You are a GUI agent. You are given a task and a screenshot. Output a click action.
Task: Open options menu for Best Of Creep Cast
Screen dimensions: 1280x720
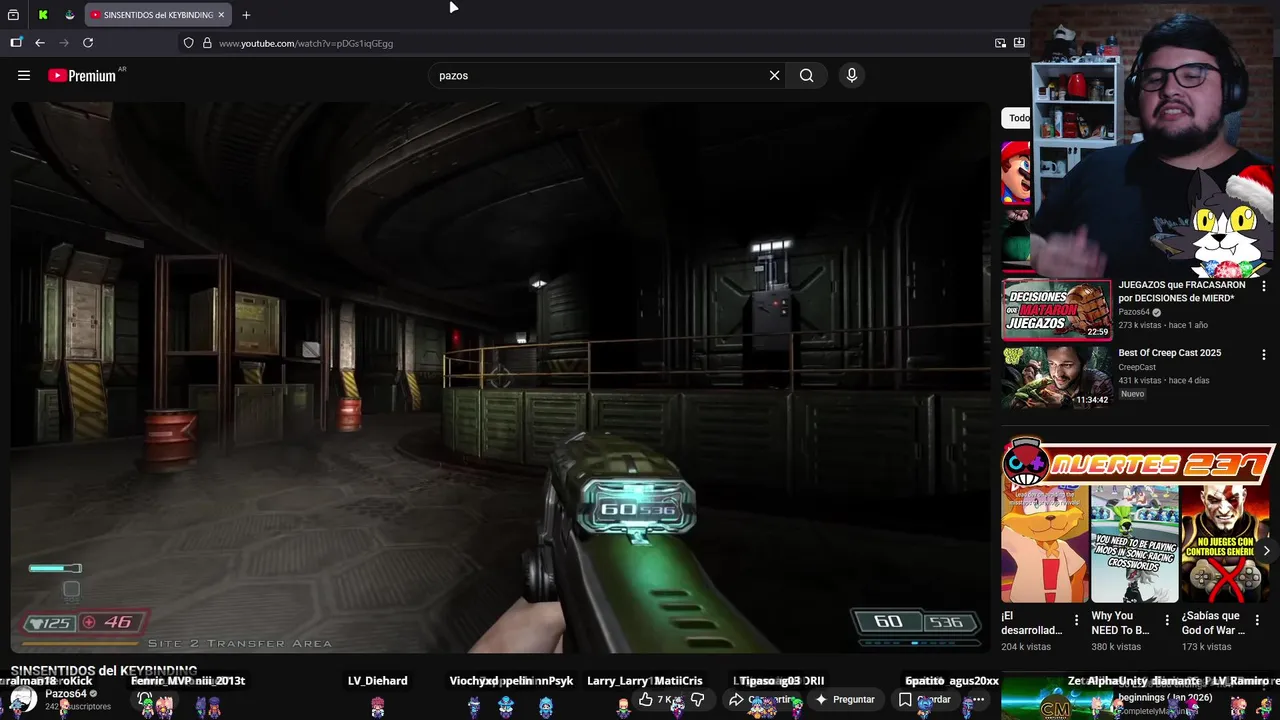tap(1263, 354)
